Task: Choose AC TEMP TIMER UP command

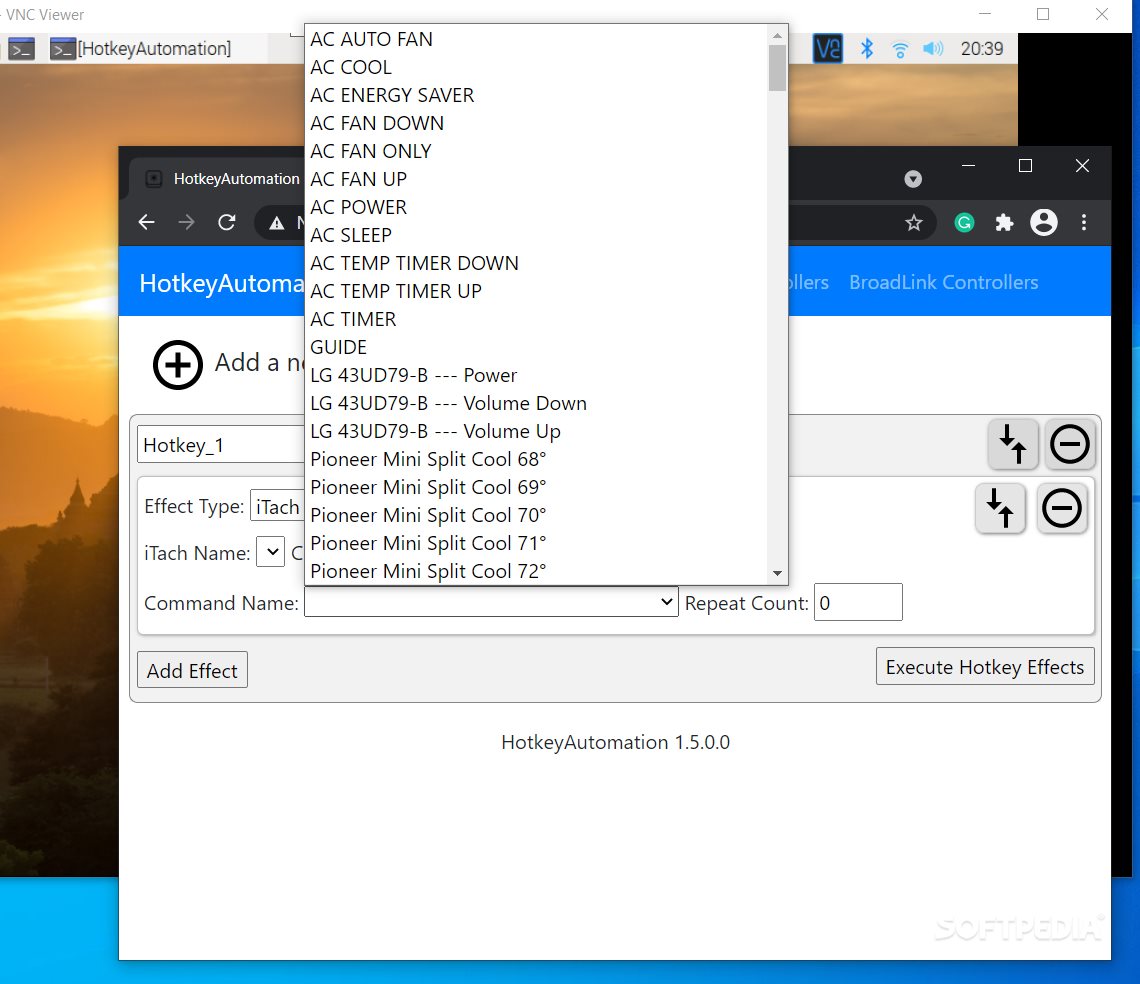Action: (x=536, y=291)
